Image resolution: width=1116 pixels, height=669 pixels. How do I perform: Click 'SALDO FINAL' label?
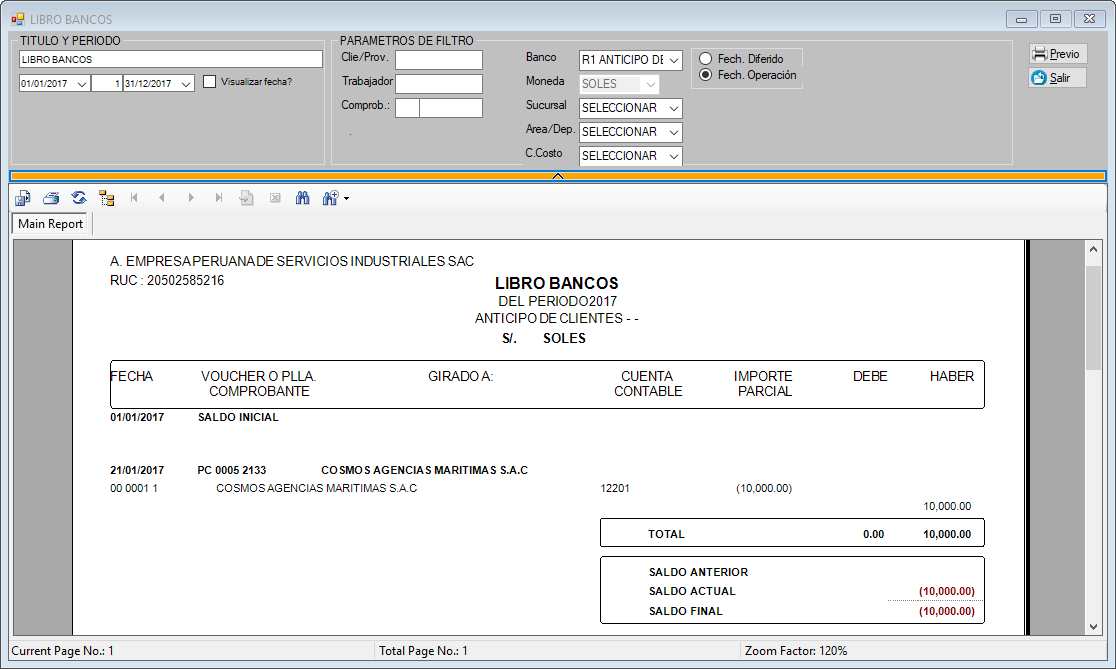(x=685, y=611)
